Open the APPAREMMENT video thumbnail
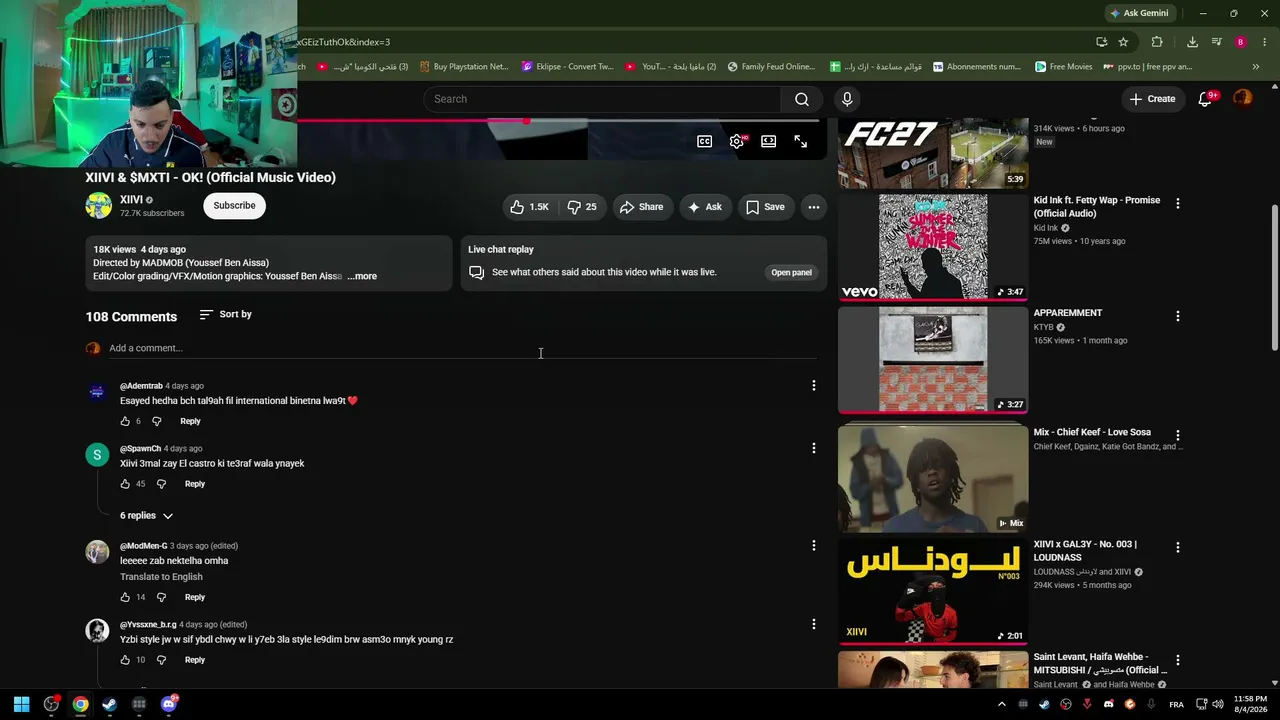The width and height of the screenshot is (1280, 720). [x=933, y=359]
